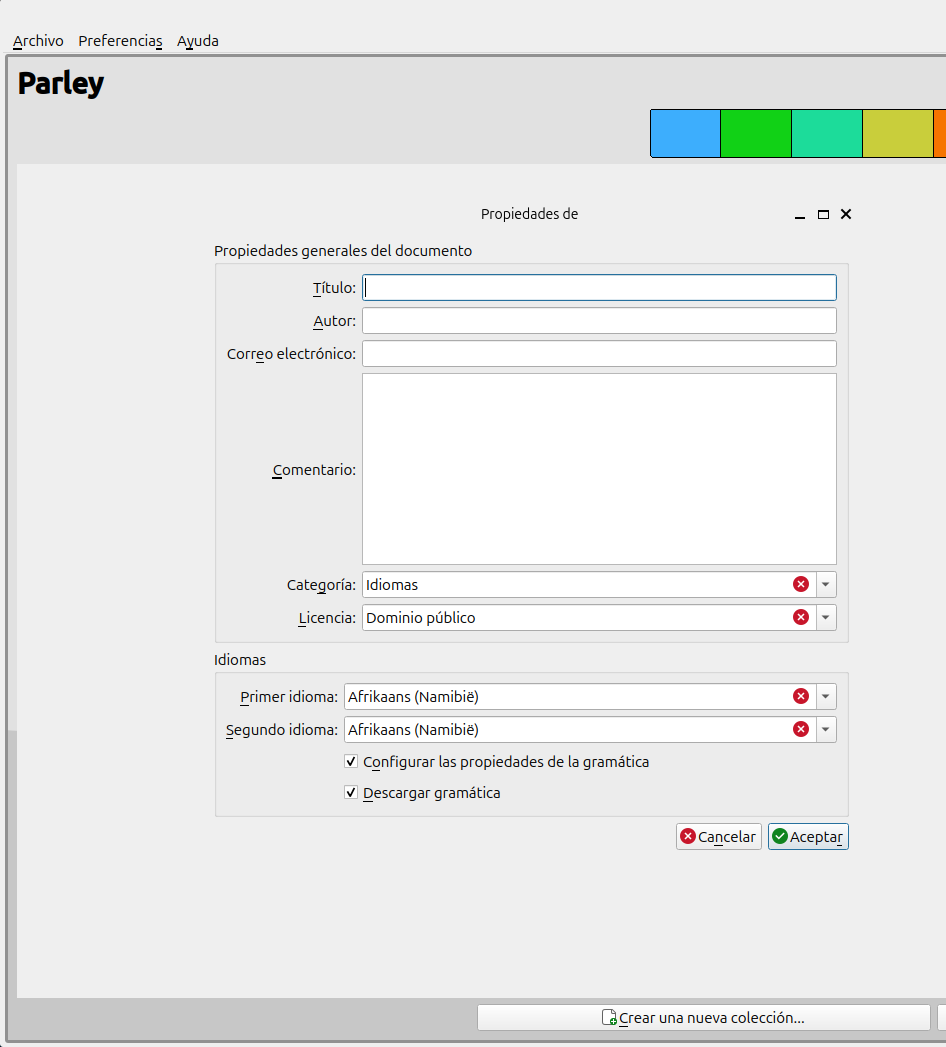Close the Propiedades dialog with X icon

coord(846,215)
